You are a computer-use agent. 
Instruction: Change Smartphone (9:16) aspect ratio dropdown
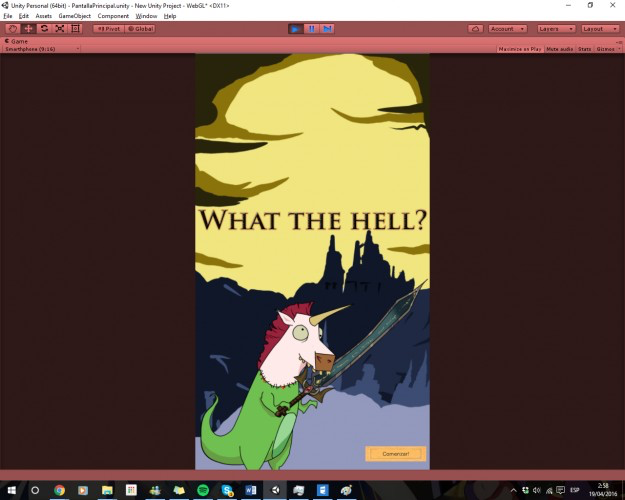pyautogui.click(x=41, y=49)
